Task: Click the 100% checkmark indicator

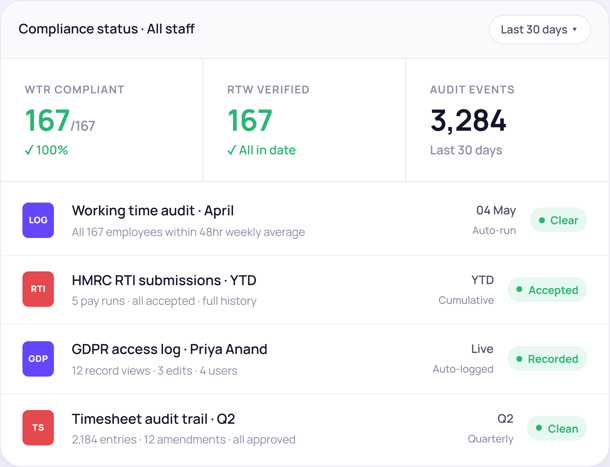Action: (x=46, y=150)
